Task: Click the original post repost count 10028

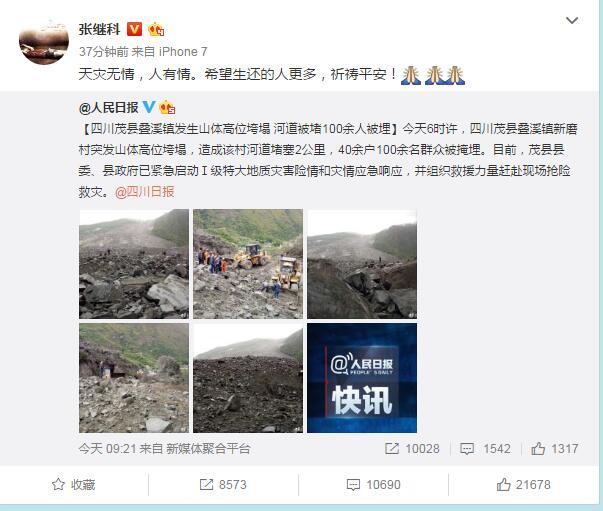Action: coord(412,449)
